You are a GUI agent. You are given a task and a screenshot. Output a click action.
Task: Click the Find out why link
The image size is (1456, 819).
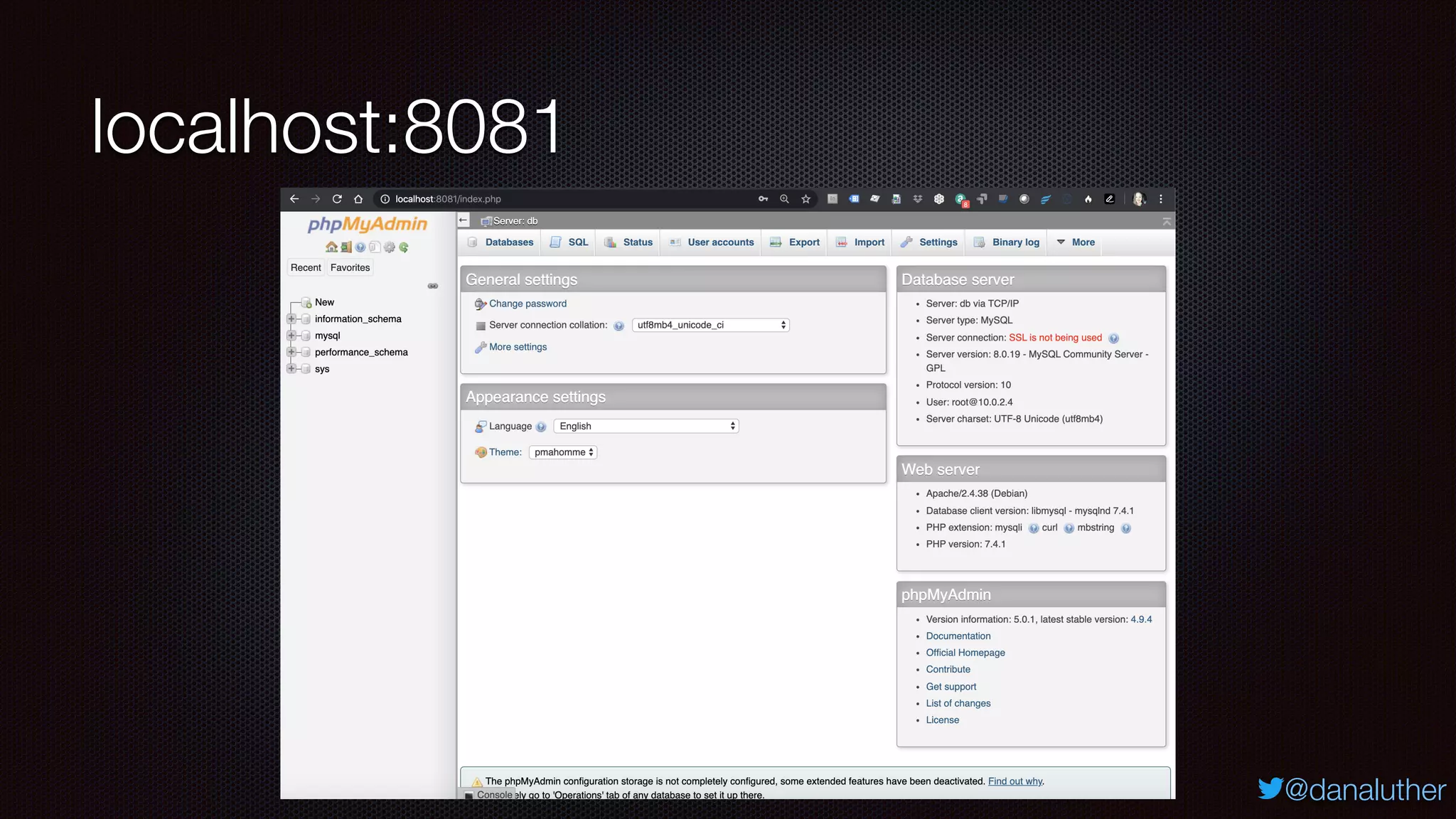[1015, 781]
